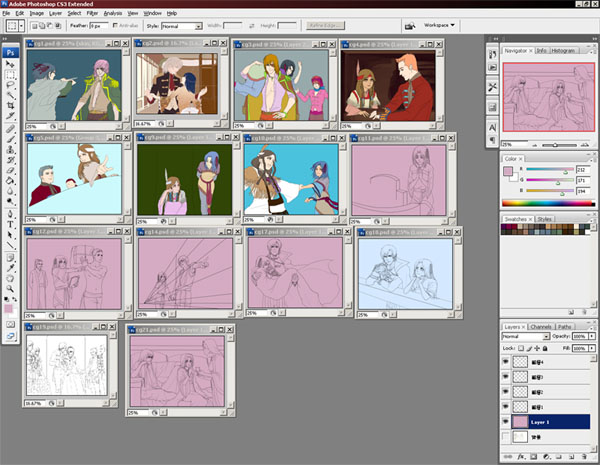This screenshot has height=465, width=600.
Task: Create new adjustment layer icon
Action: [546, 457]
